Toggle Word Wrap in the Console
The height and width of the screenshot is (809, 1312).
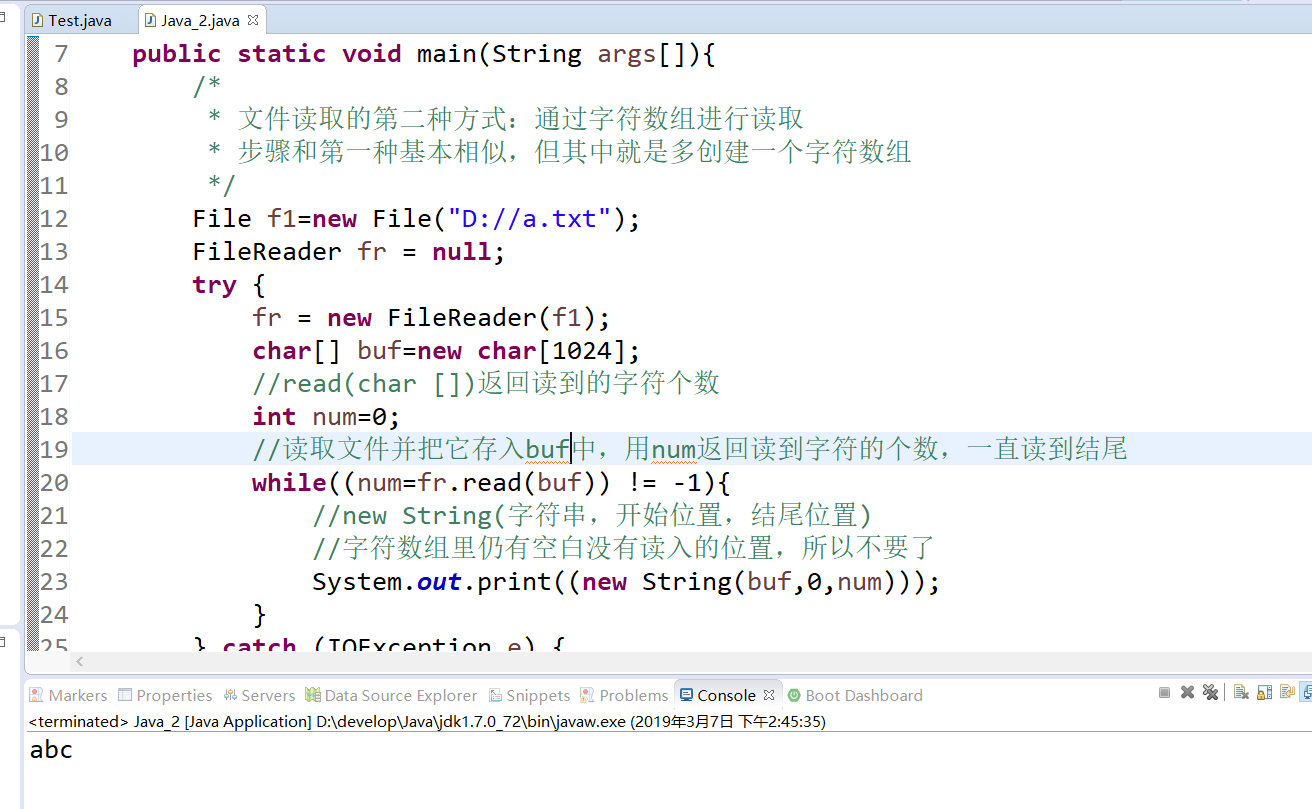(x=1286, y=692)
